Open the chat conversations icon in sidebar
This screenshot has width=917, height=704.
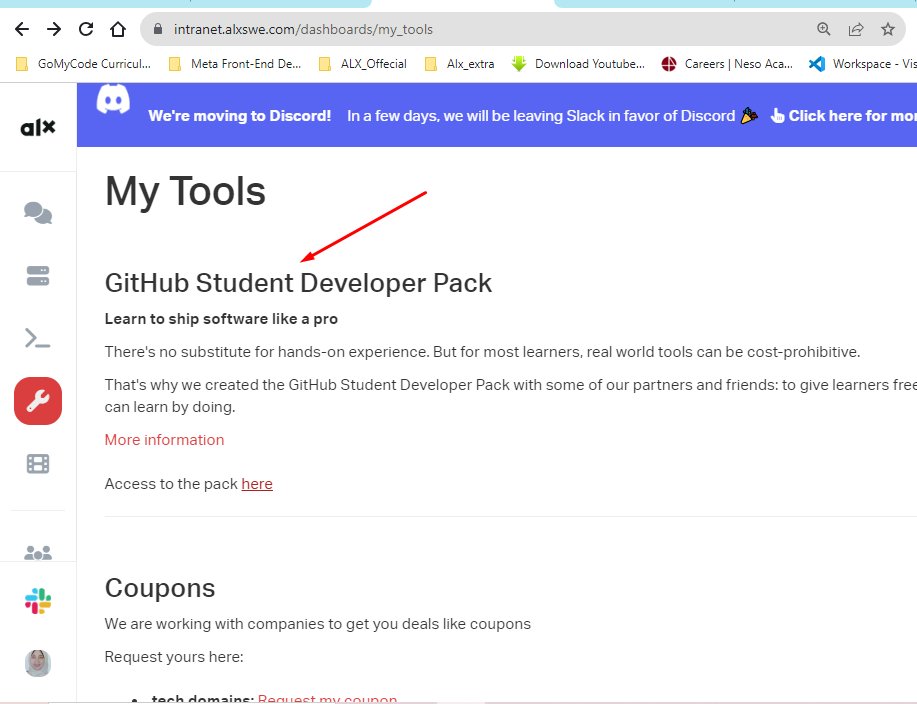click(37, 212)
